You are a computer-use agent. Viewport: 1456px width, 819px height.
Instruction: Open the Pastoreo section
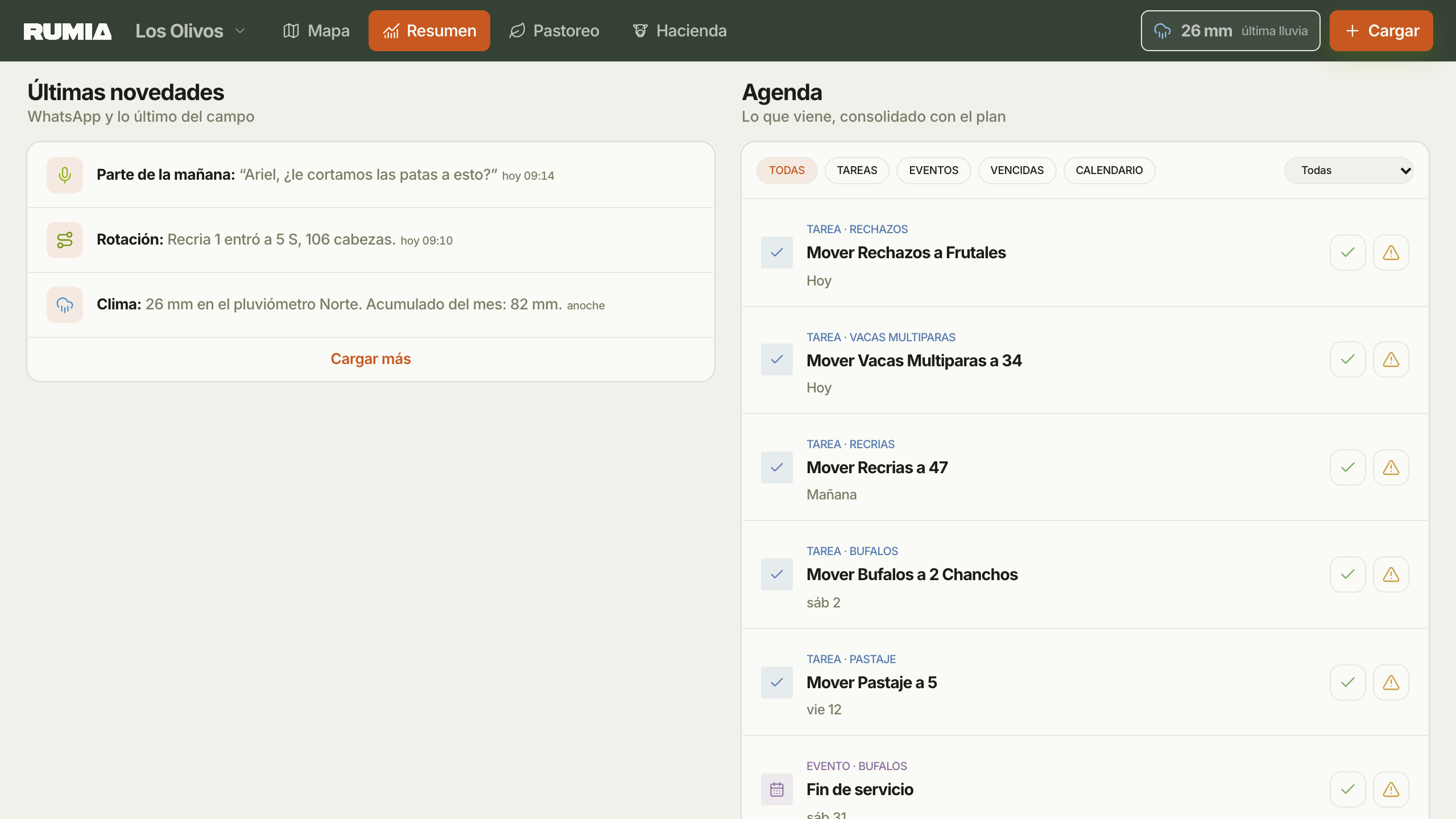pyautogui.click(x=554, y=31)
